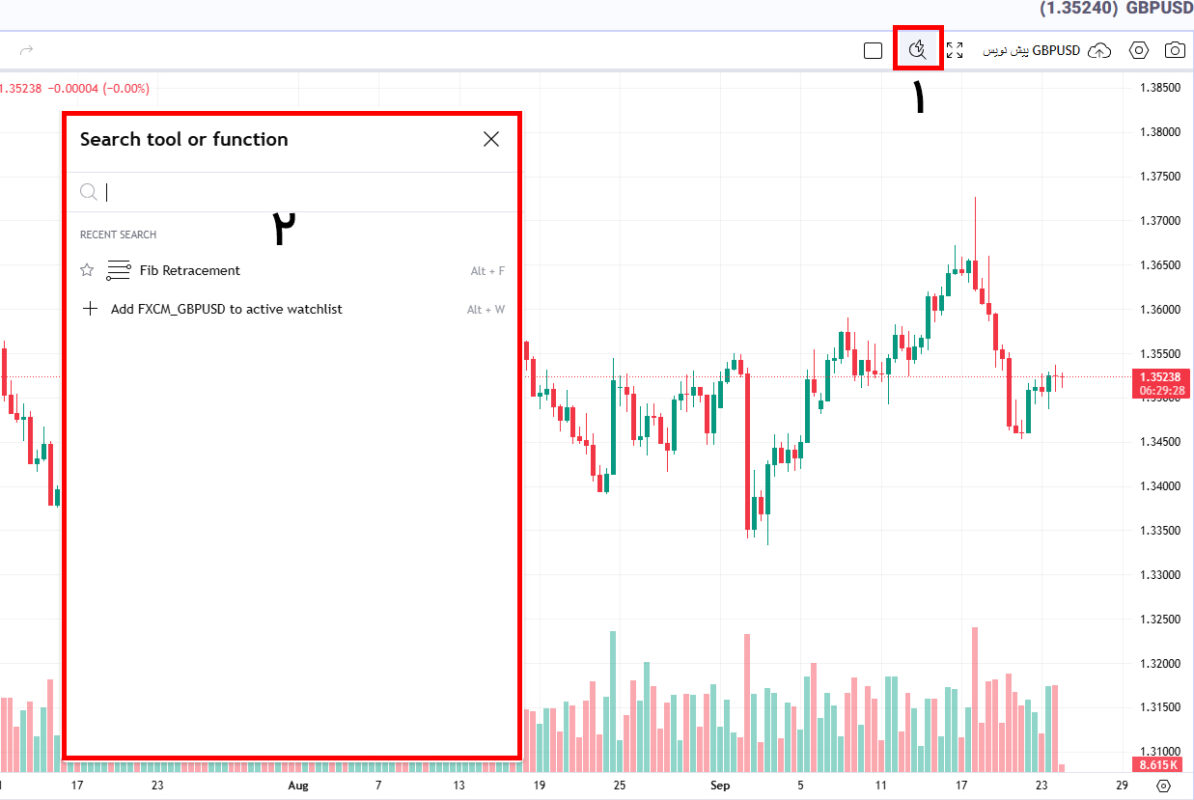The height and width of the screenshot is (800, 1194).
Task: Open the layout selection square icon
Action: tap(872, 50)
